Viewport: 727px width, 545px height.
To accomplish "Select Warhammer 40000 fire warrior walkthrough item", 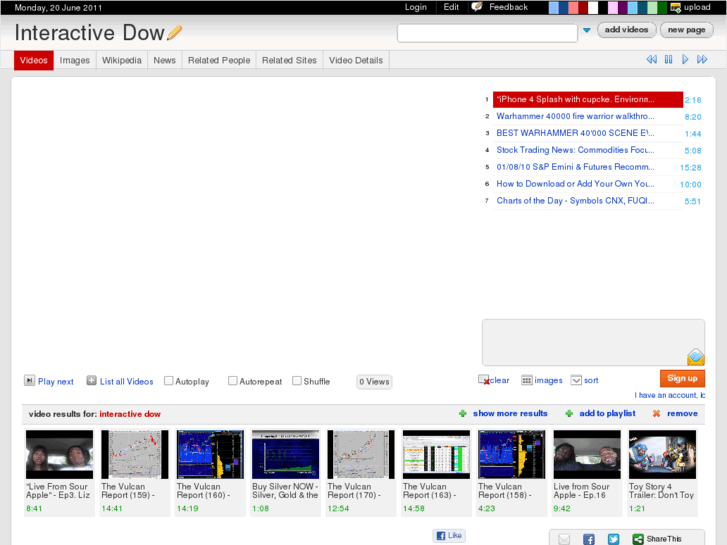I will 588,116.
